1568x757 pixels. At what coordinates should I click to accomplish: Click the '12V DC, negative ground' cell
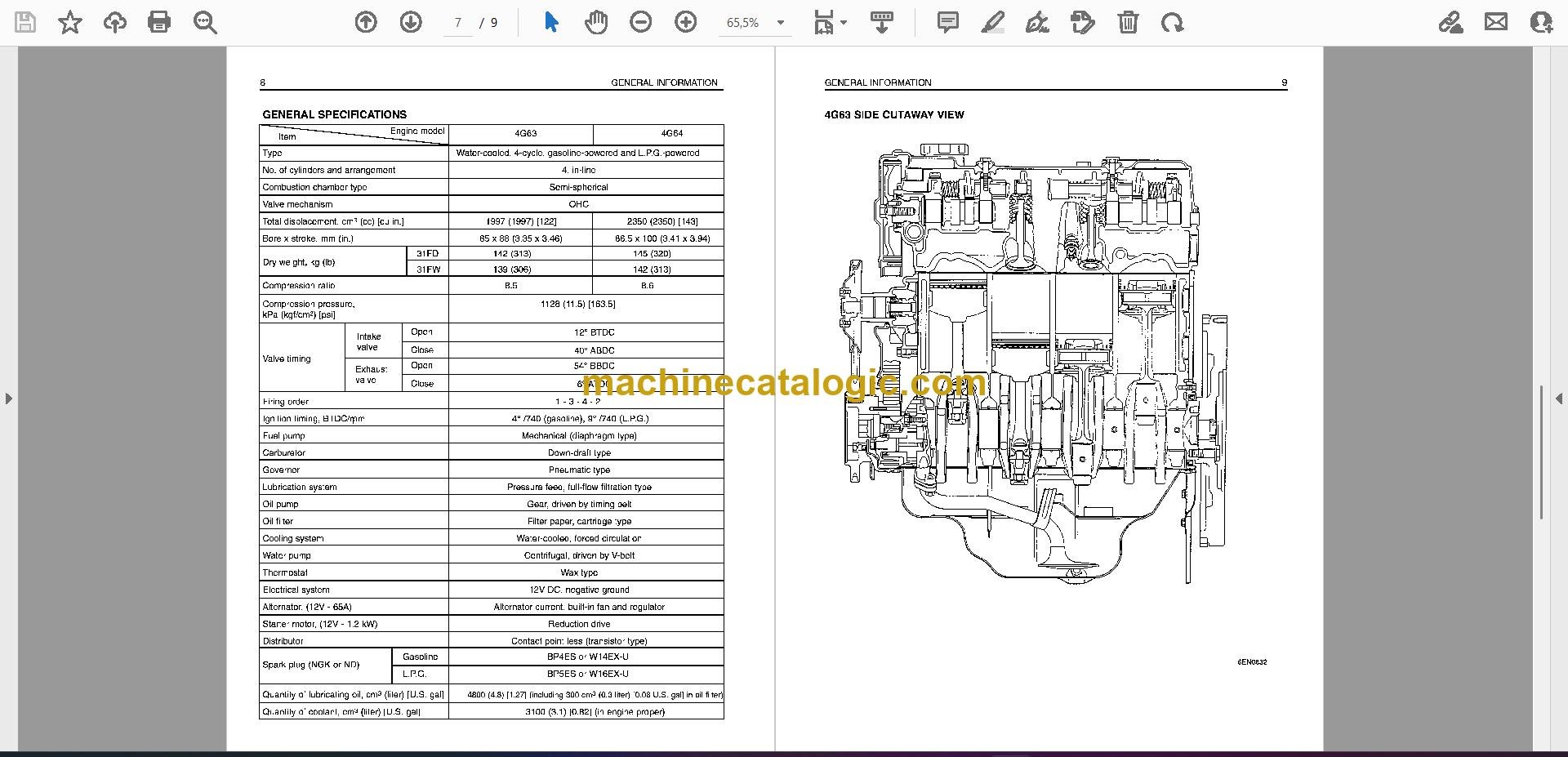579,590
